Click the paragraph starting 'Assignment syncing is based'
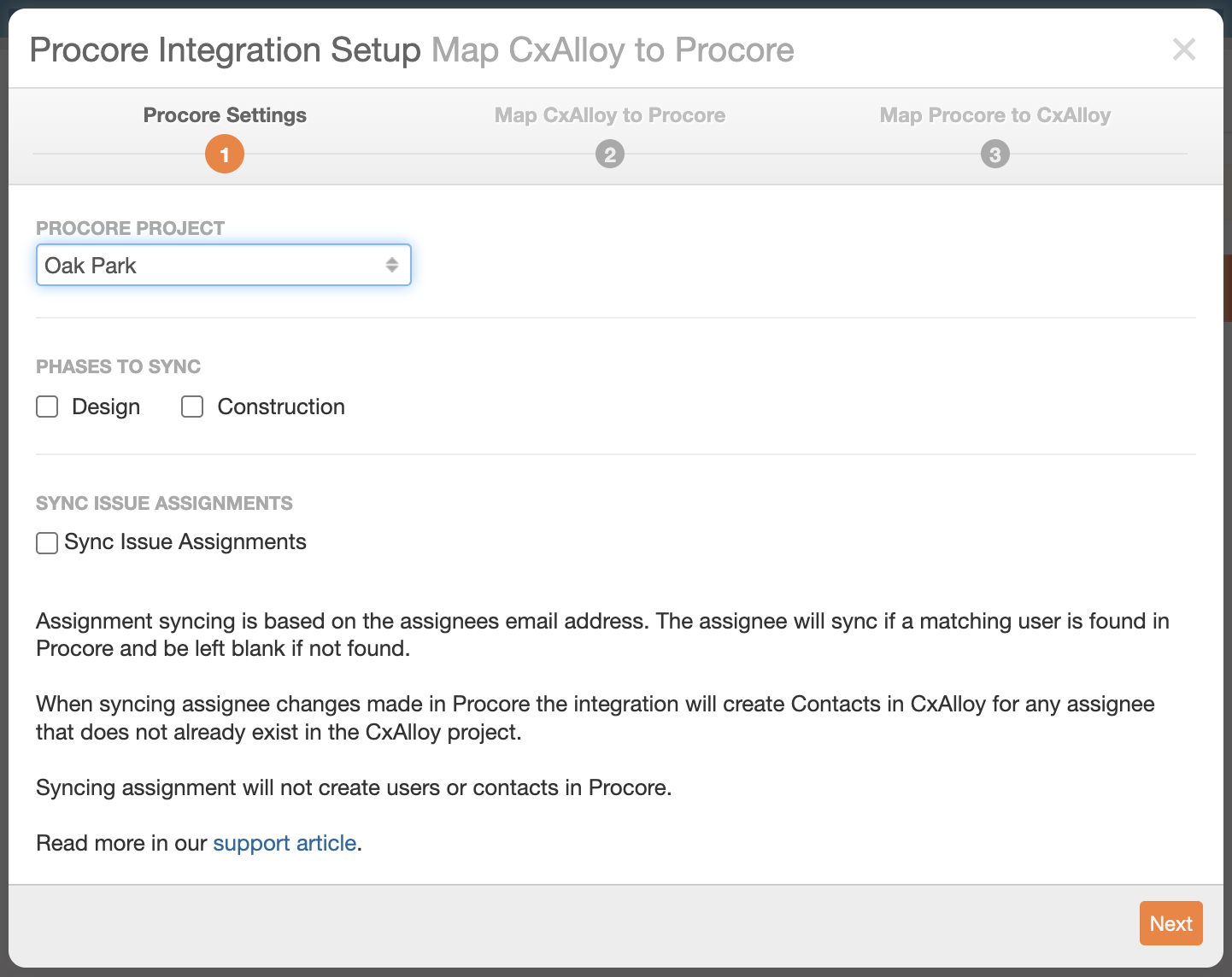This screenshot has height=977, width=1232. (602, 635)
